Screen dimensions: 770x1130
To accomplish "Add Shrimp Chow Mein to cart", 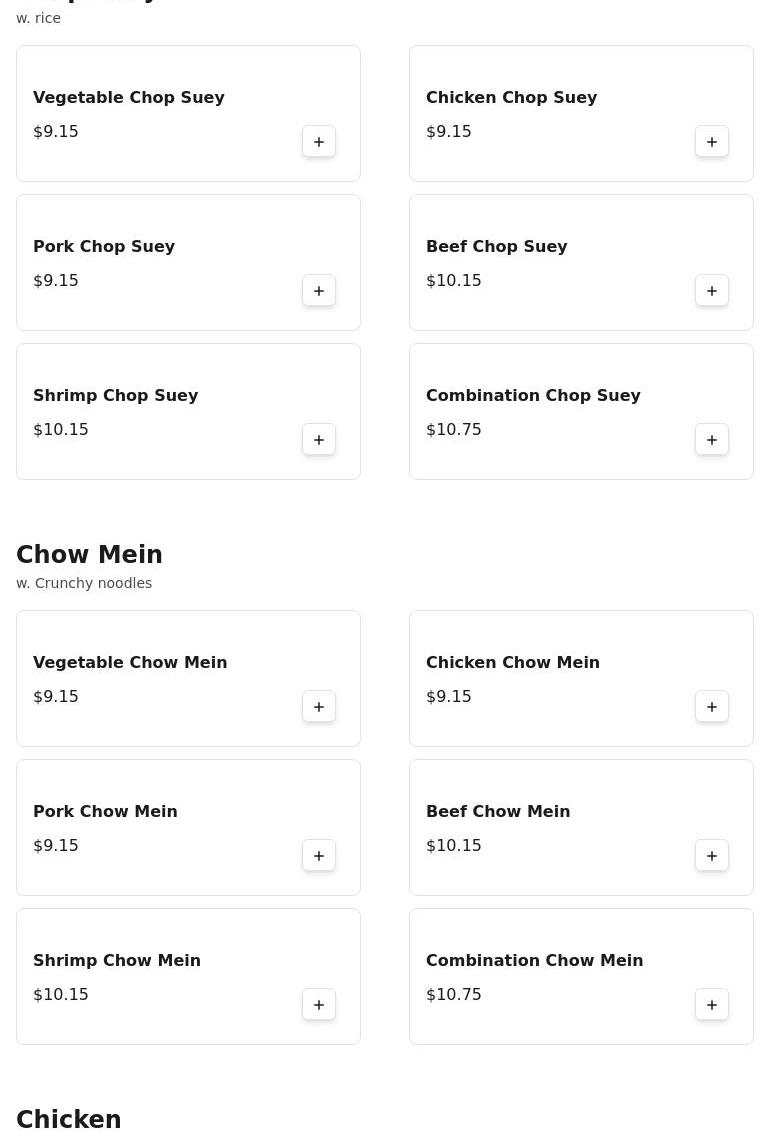I will 319,1005.
